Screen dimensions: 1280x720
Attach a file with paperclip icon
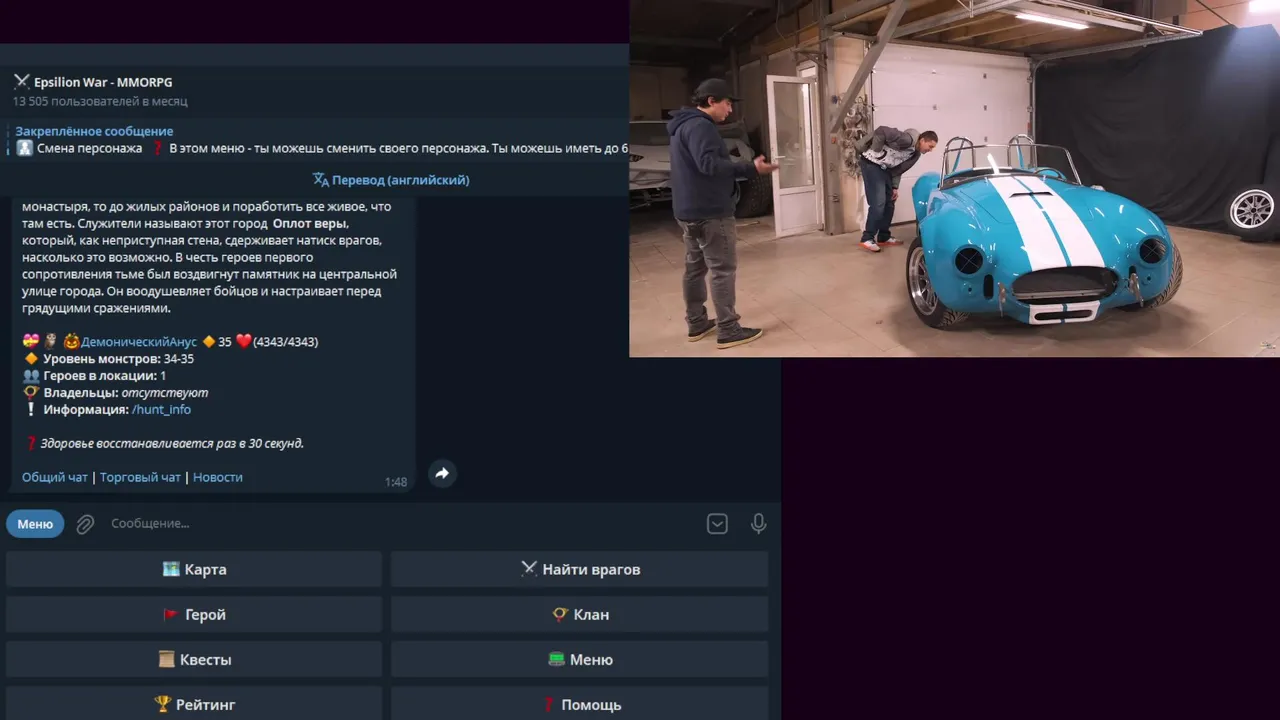pos(85,524)
